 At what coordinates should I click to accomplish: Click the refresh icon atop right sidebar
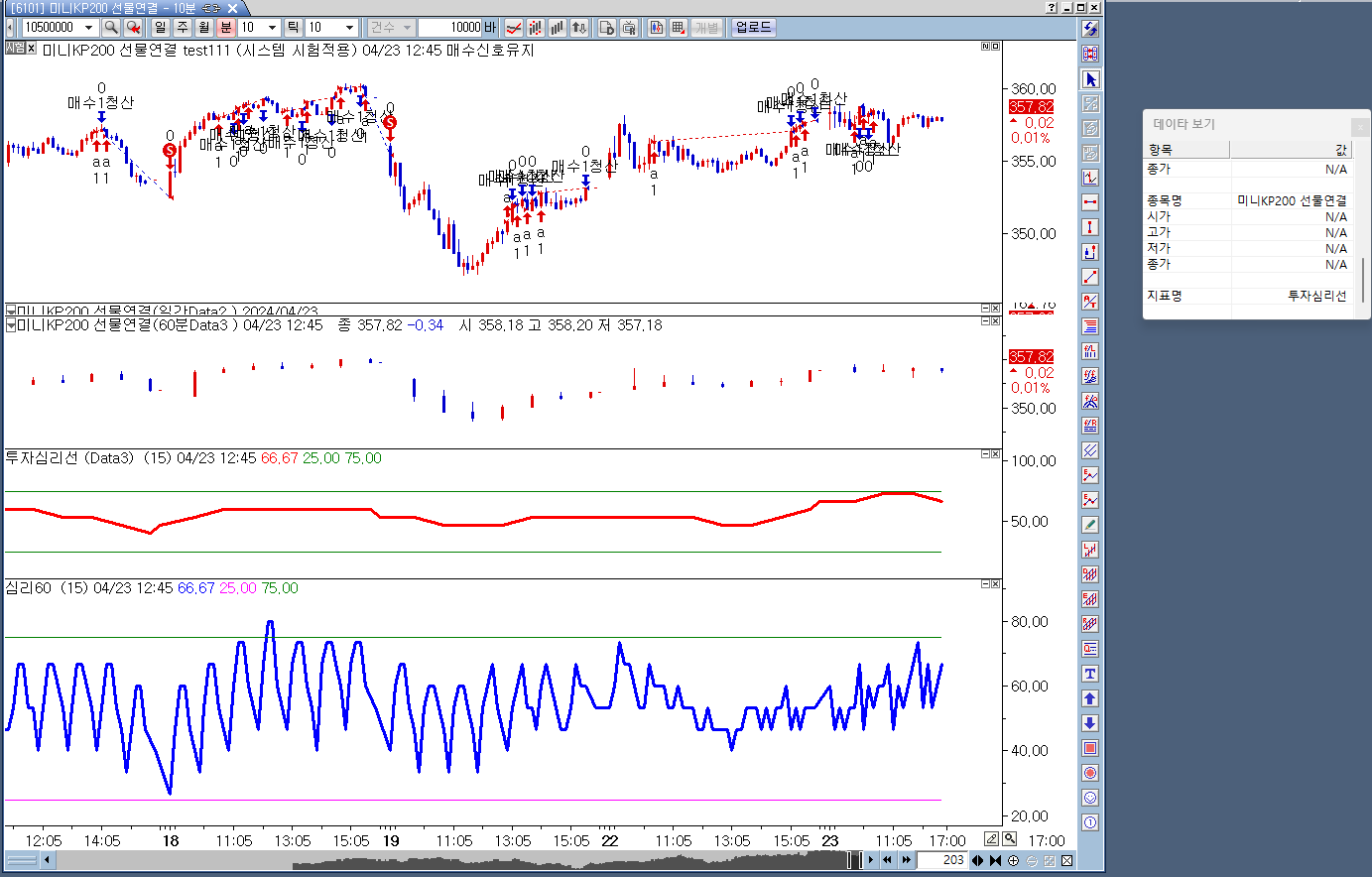[x=1090, y=29]
